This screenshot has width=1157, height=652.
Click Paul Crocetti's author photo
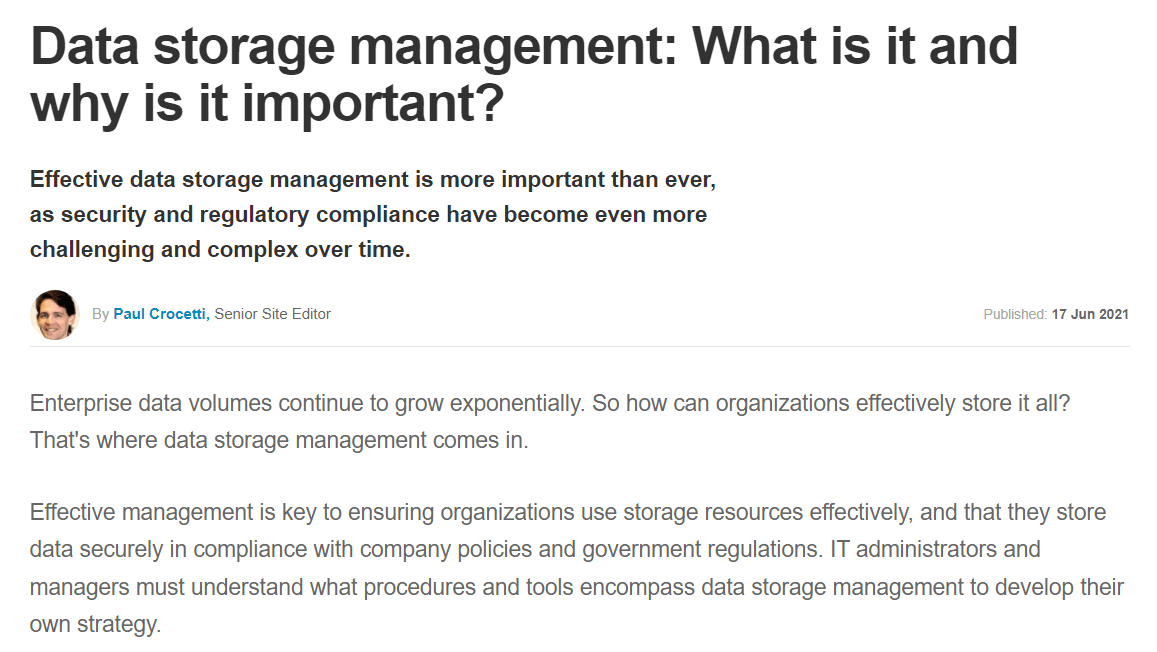[x=54, y=314]
